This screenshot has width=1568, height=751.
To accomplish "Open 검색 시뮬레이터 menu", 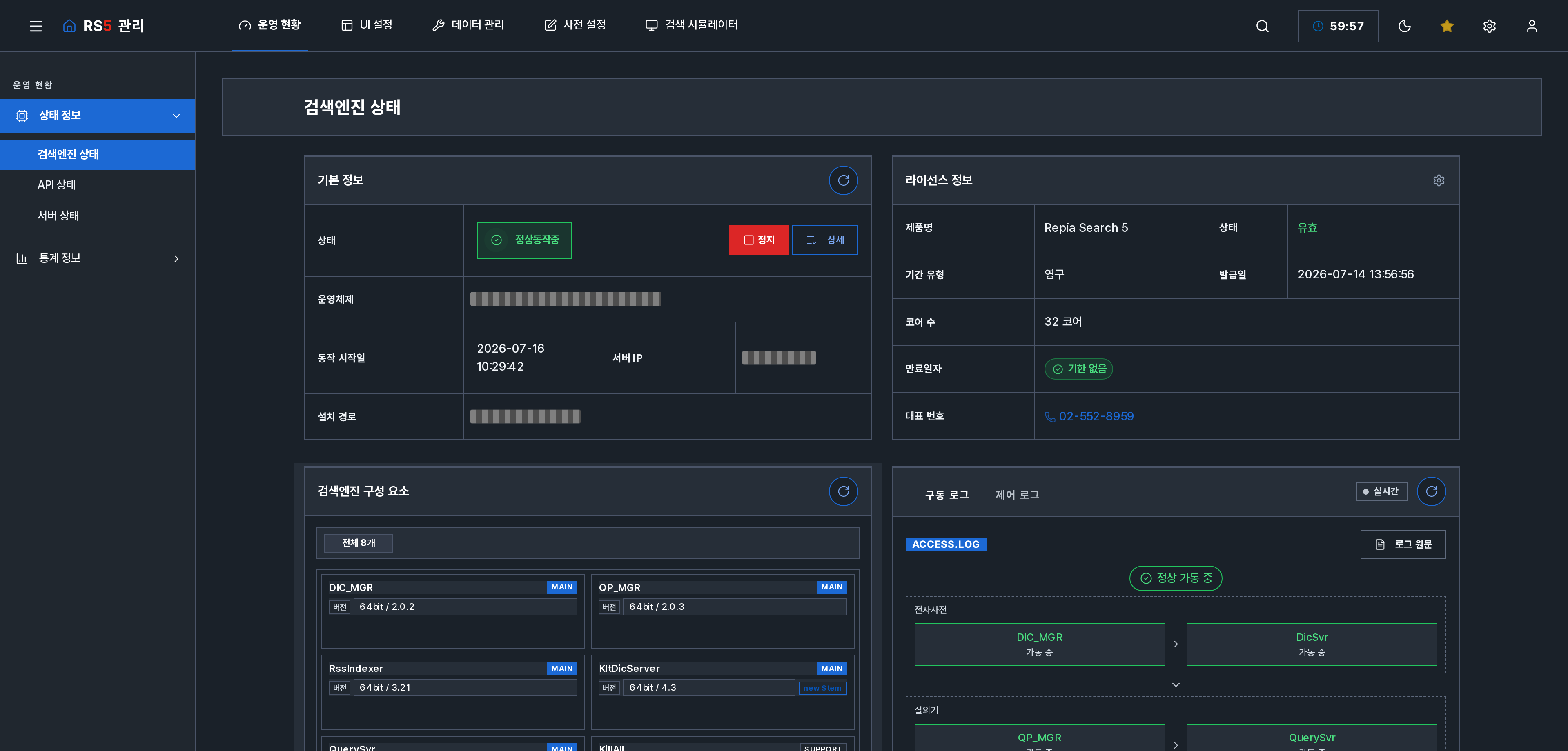I will click(x=691, y=25).
